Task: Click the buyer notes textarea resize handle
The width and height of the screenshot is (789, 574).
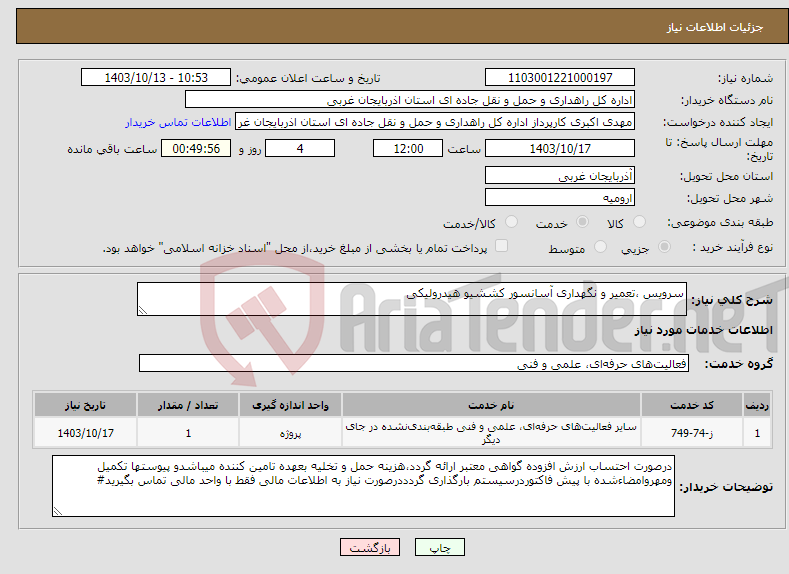Action: pyautogui.click(x=58, y=511)
